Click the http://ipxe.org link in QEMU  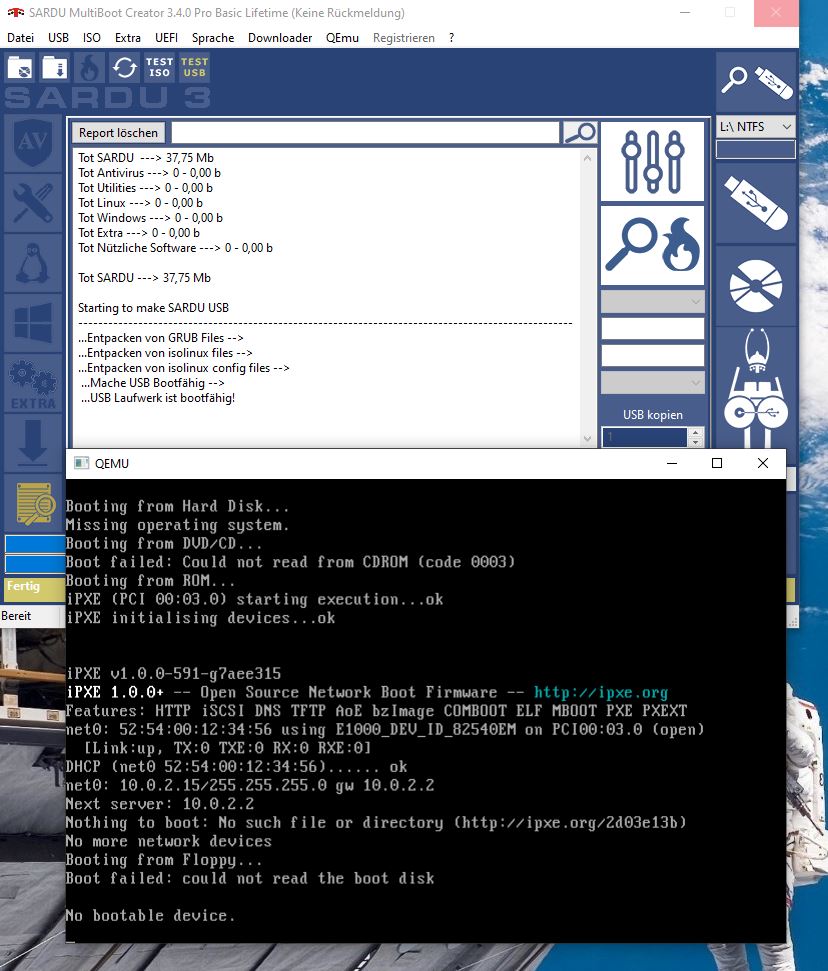(x=601, y=692)
